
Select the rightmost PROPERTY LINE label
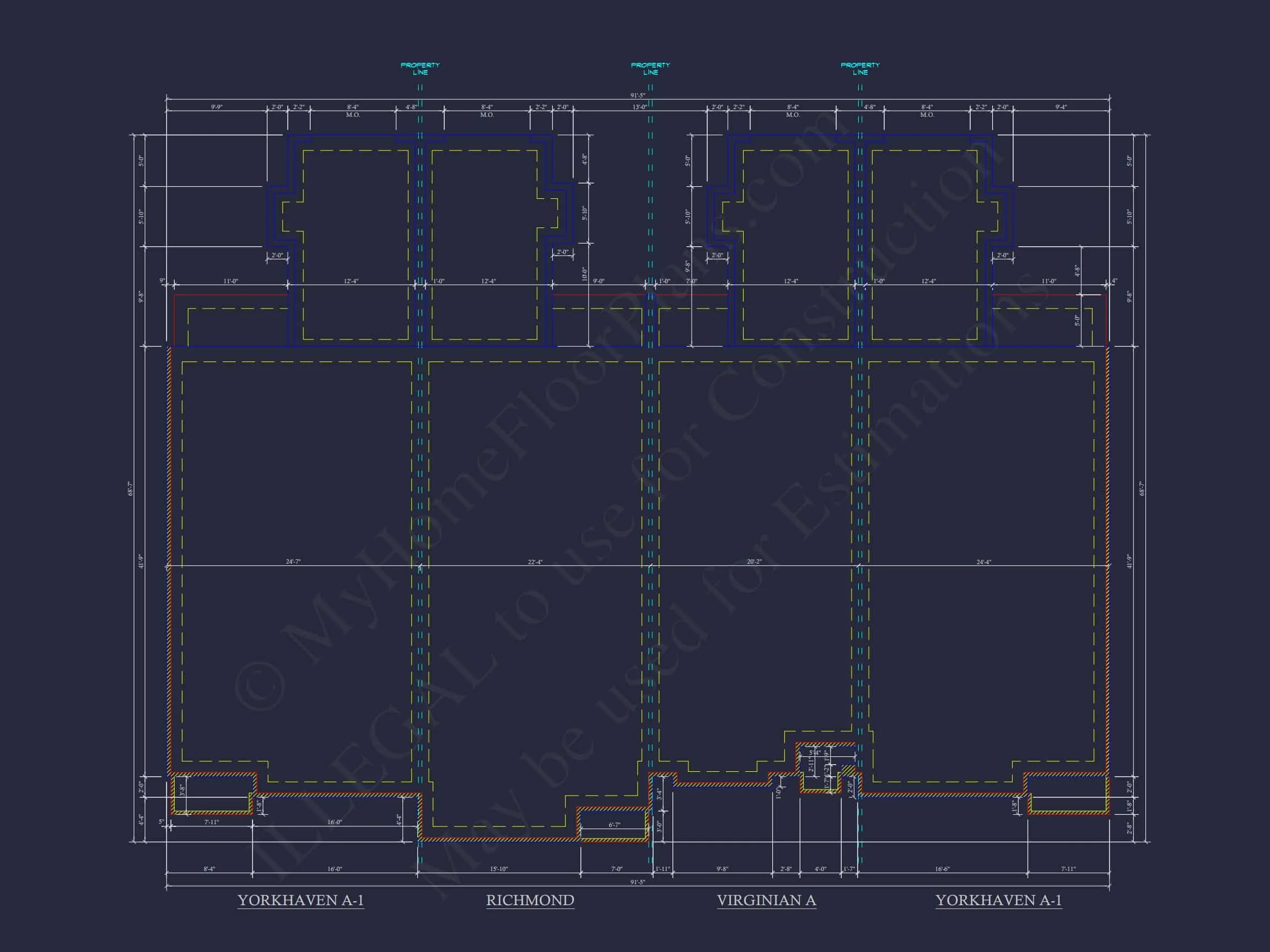point(860,69)
